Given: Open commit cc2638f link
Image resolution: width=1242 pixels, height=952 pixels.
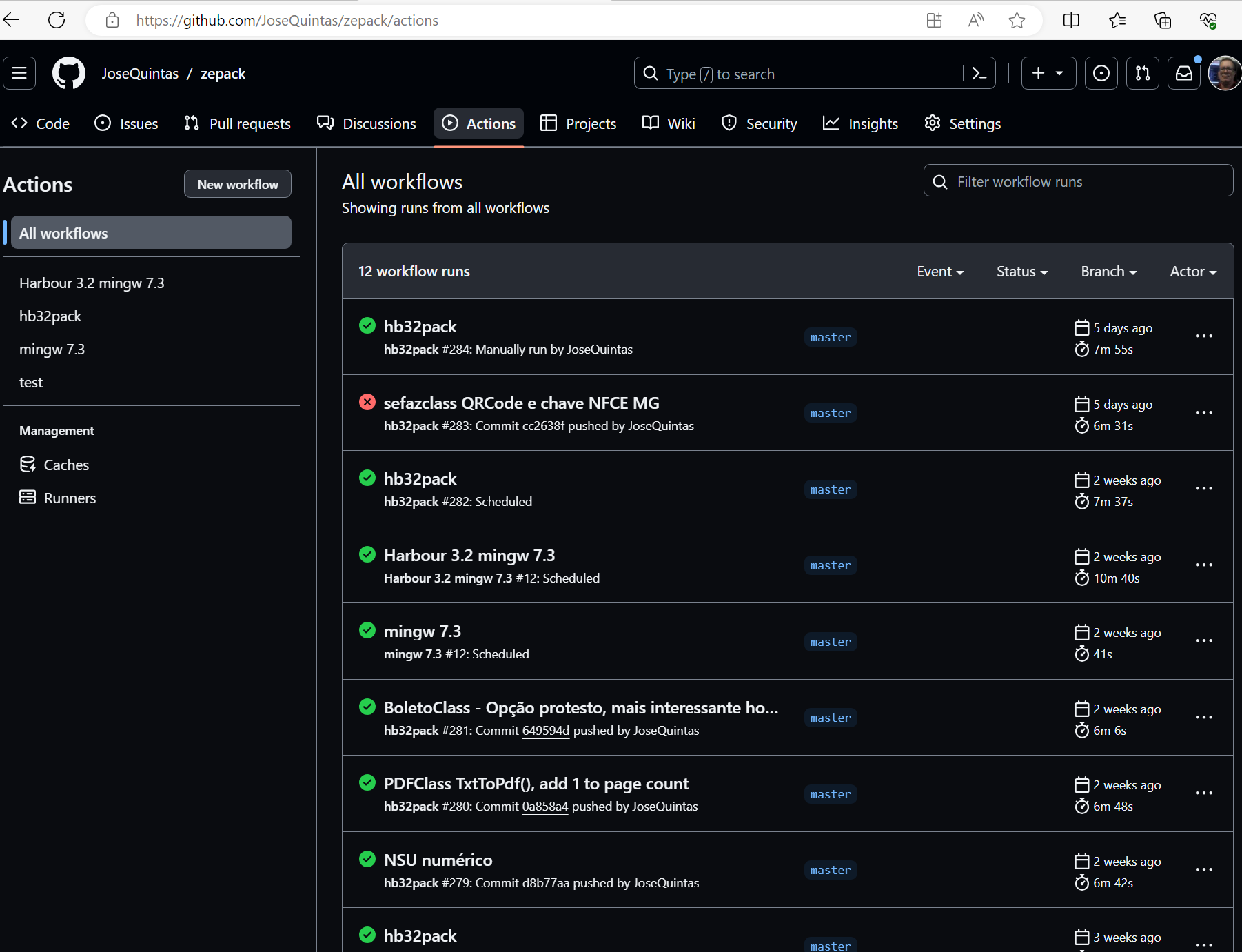Looking at the screenshot, I should (543, 426).
